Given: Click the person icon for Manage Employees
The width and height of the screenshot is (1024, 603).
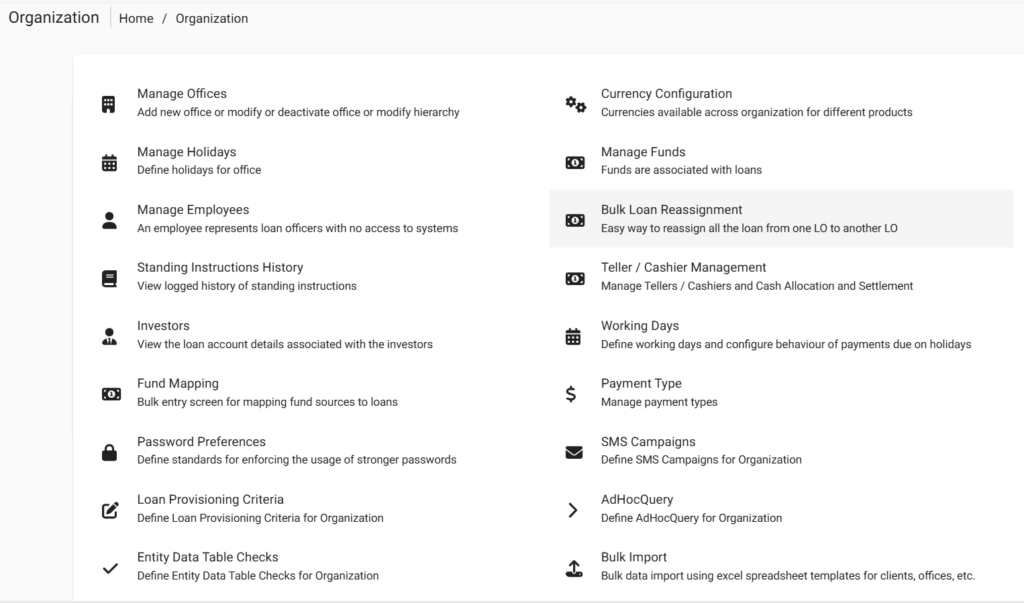Looking at the screenshot, I should (109, 220).
